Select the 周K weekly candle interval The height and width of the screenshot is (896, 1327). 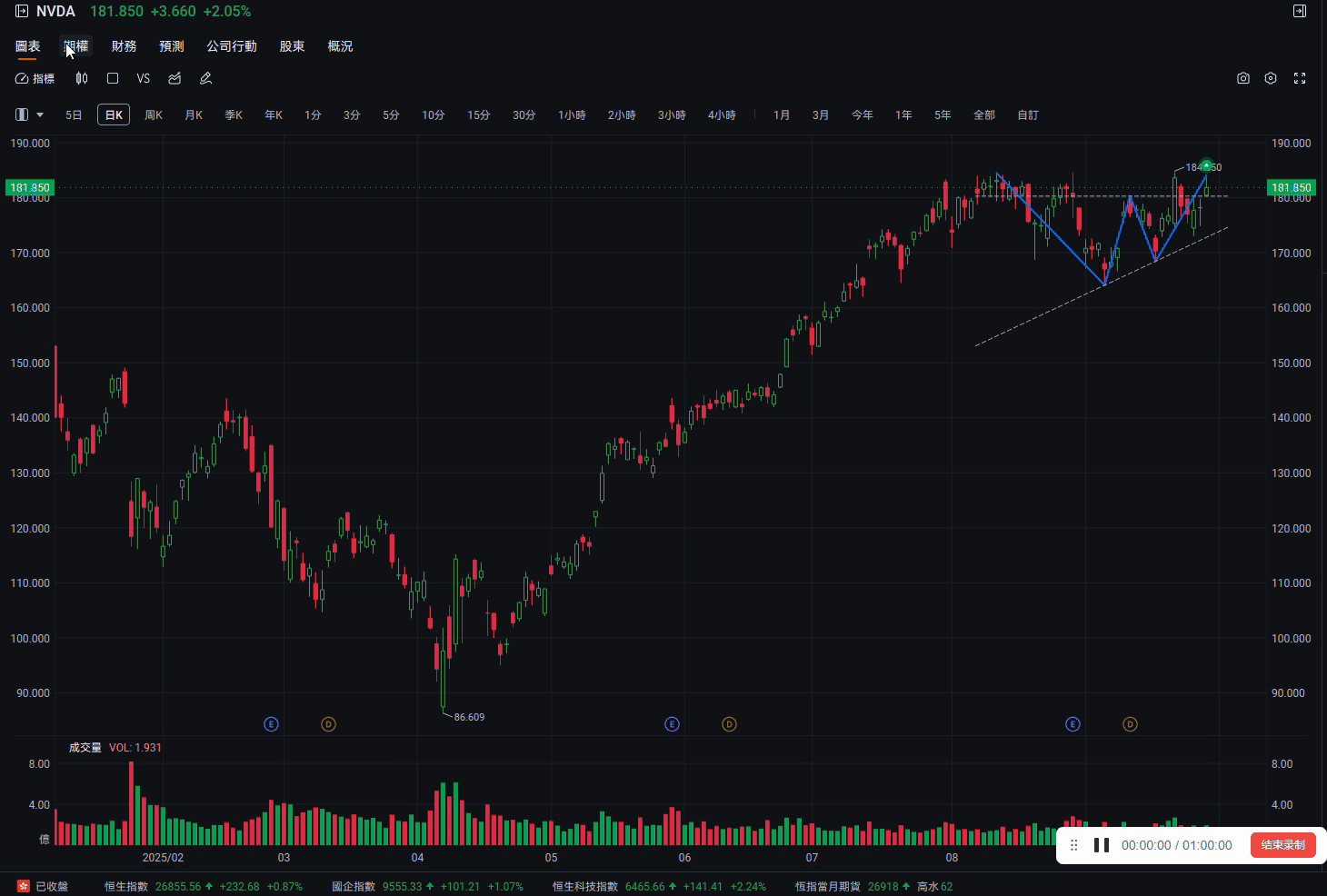(x=154, y=115)
